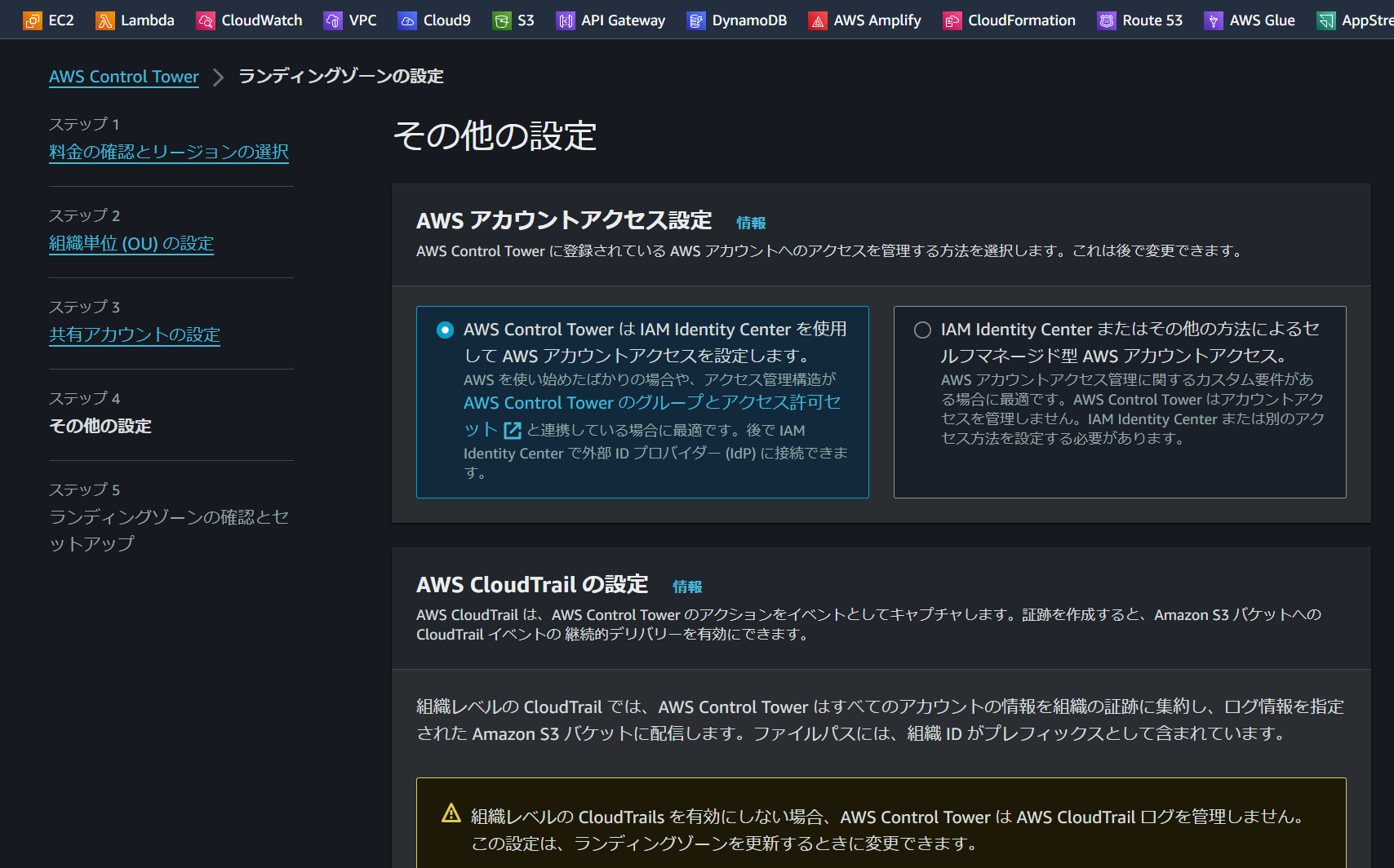Click the Cloud9 service icon
Image resolution: width=1394 pixels, height=868 pixels.
[407, 20]
